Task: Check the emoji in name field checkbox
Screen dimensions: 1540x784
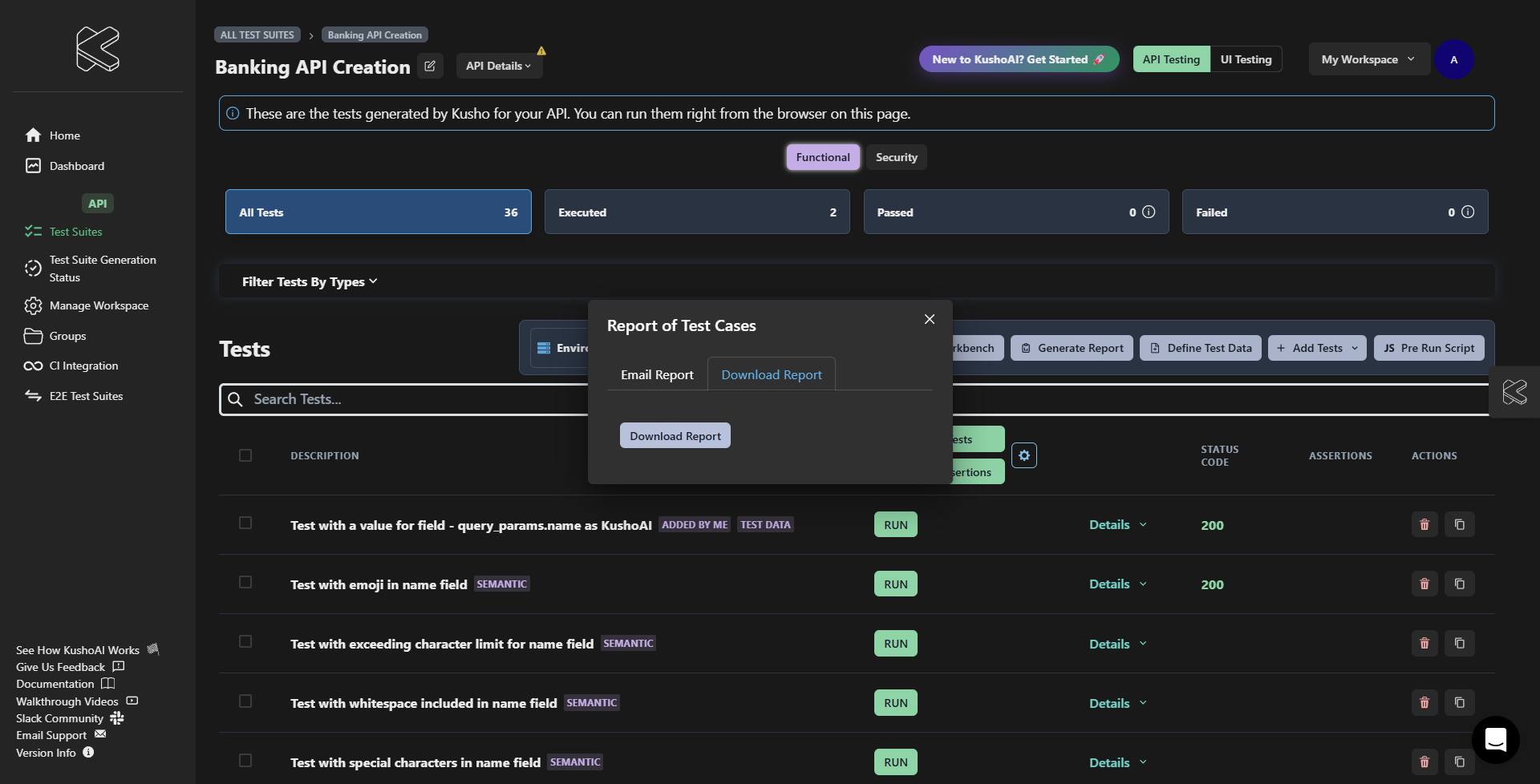Action: pos(245,582)
